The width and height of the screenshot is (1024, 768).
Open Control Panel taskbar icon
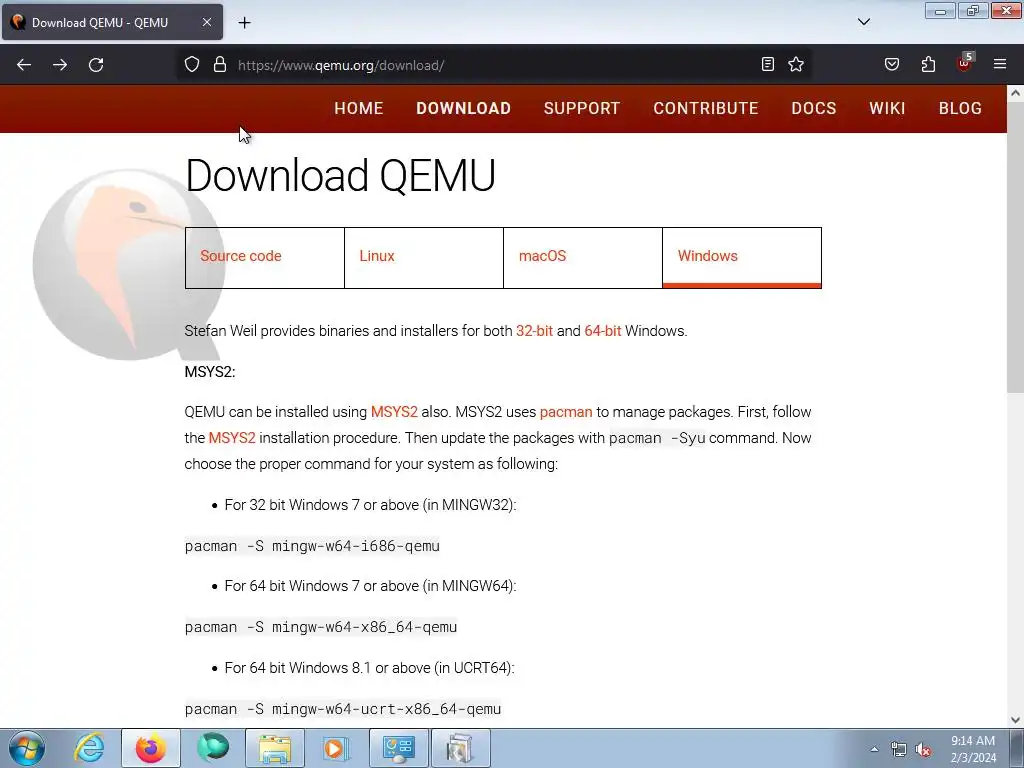point(398,748)
